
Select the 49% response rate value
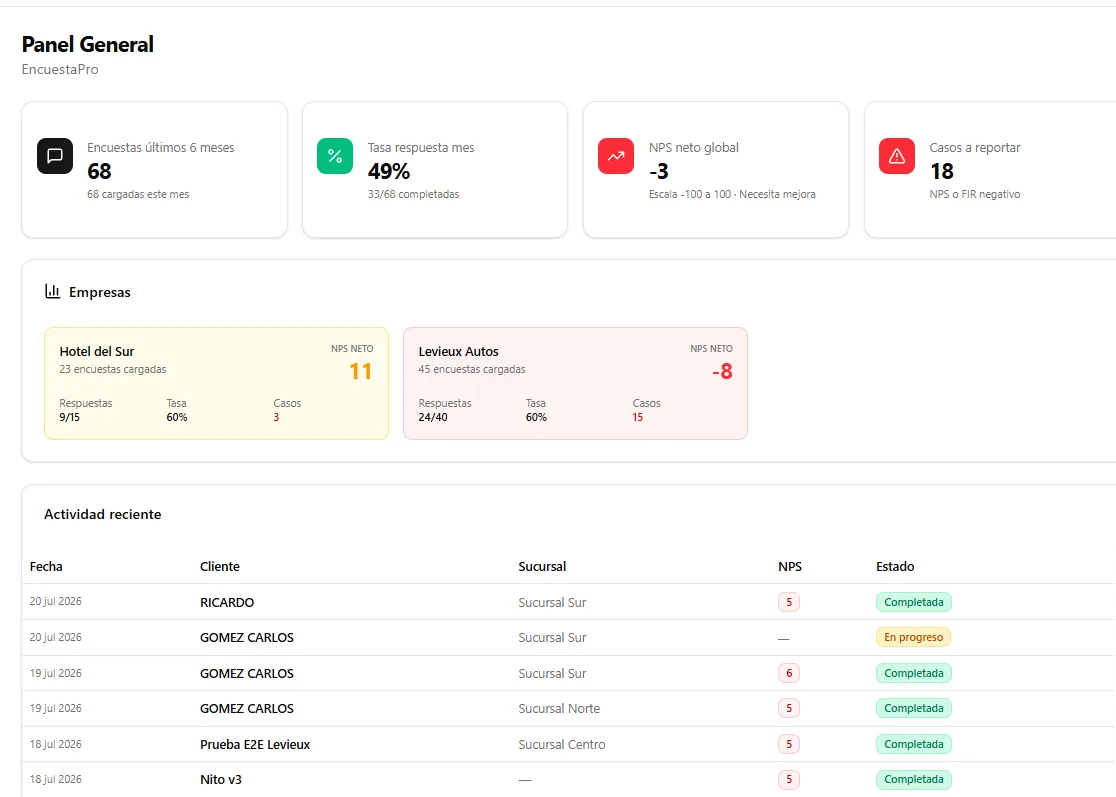389,171
